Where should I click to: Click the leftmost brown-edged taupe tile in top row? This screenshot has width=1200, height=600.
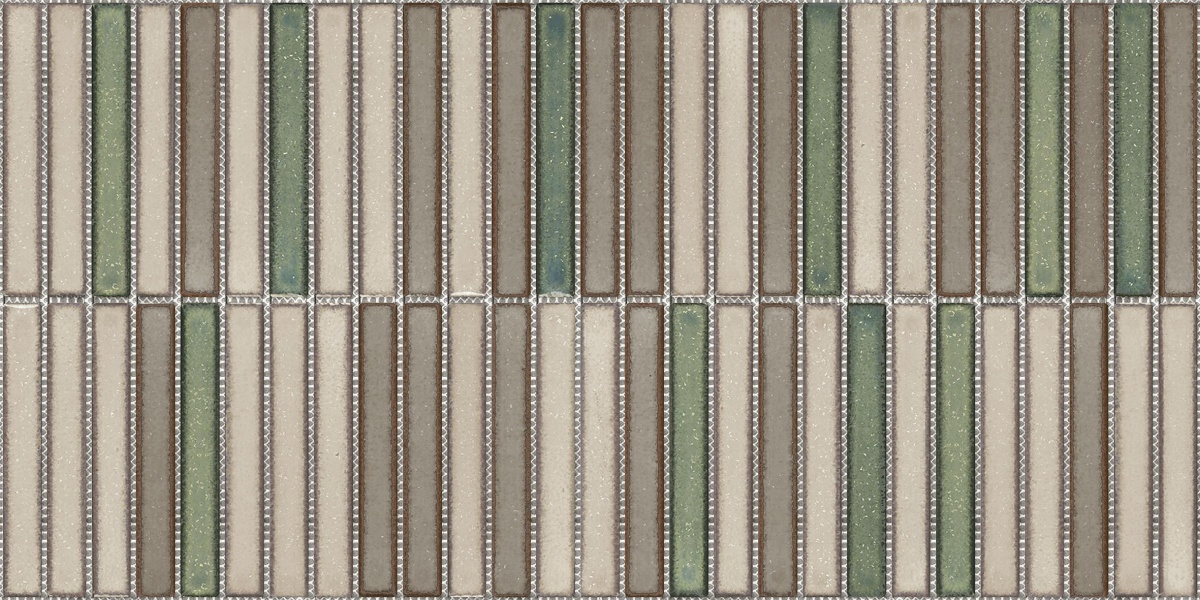click(x=200, y=150)
